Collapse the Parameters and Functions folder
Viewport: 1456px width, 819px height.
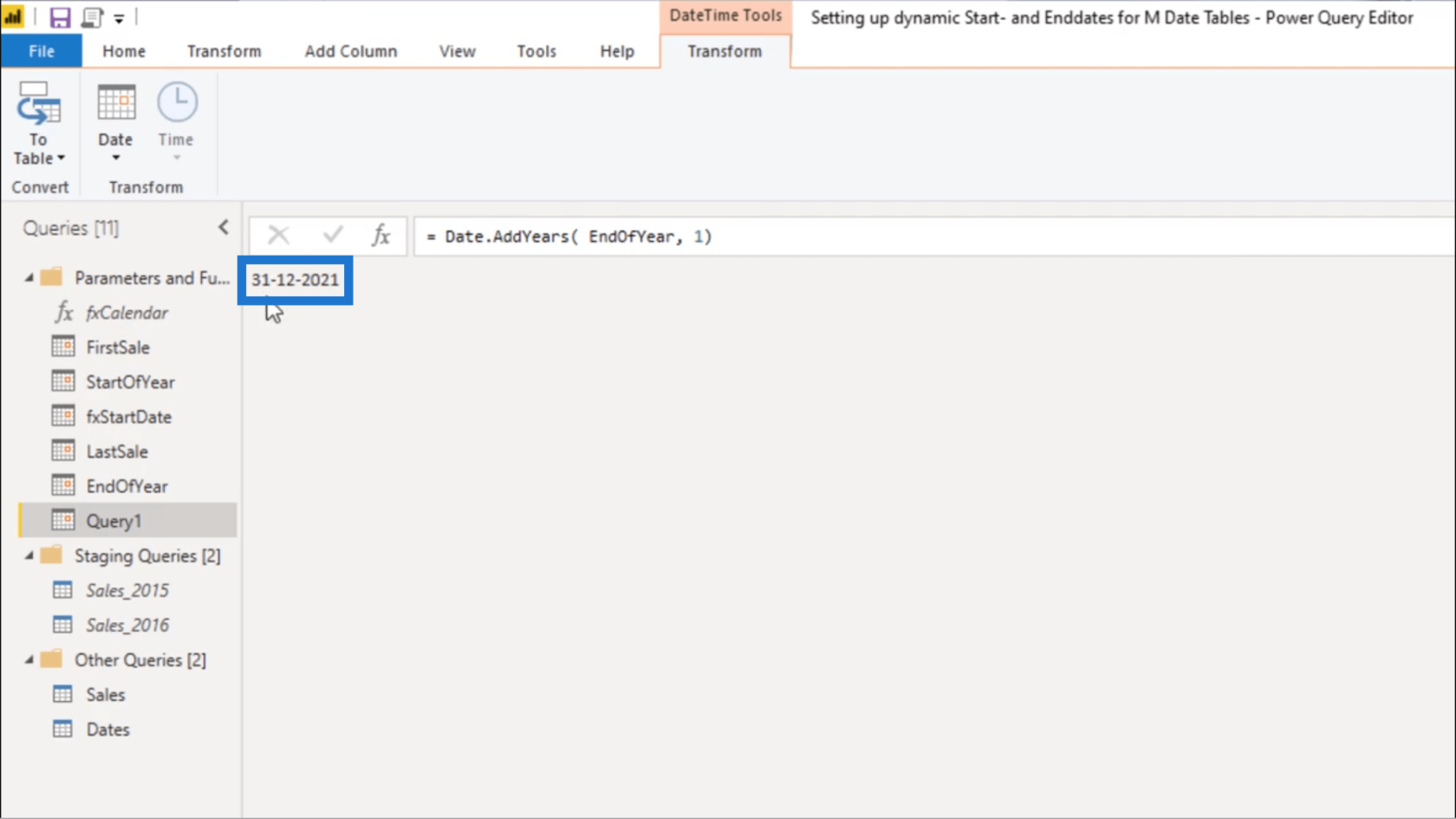coord(29,278)
